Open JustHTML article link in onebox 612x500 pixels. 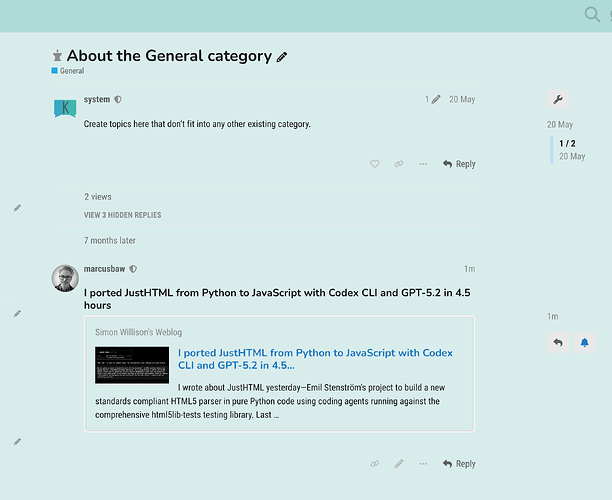click(315, 359)
